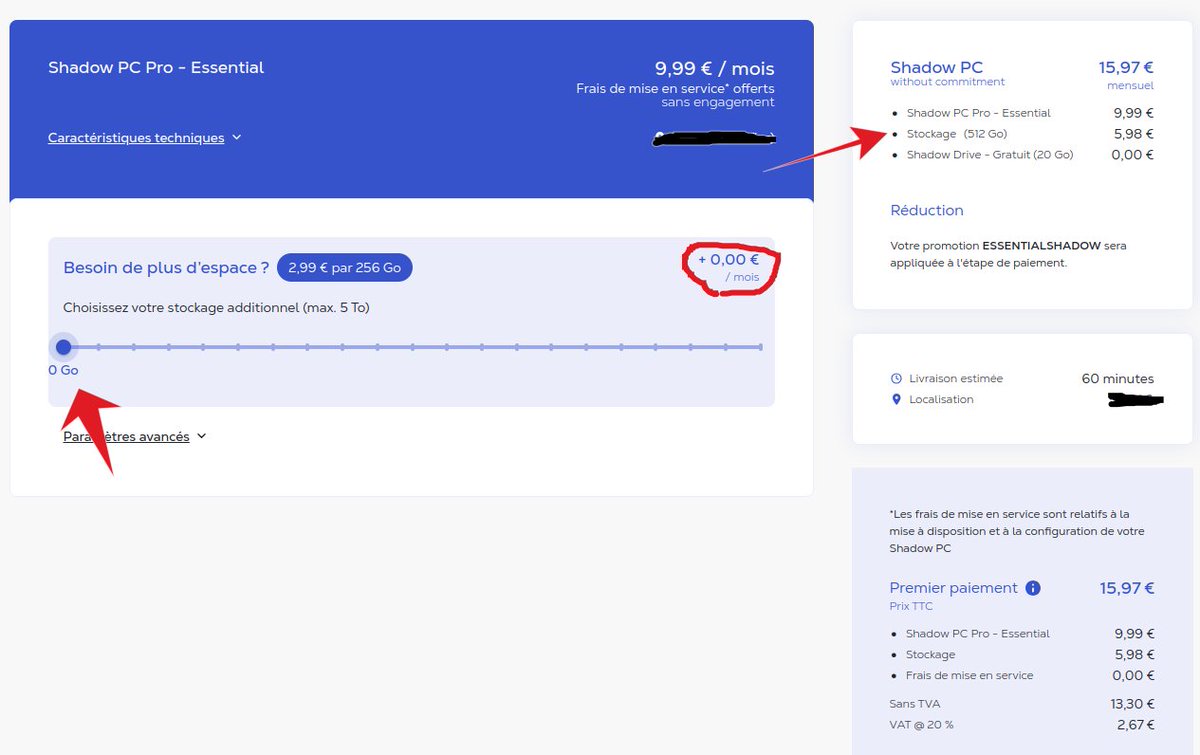Image resolution: width=1200 pixels, height=755 pixels.
Task: Click the location pin icon beside Localisation
Action: [x=896, y=400]
